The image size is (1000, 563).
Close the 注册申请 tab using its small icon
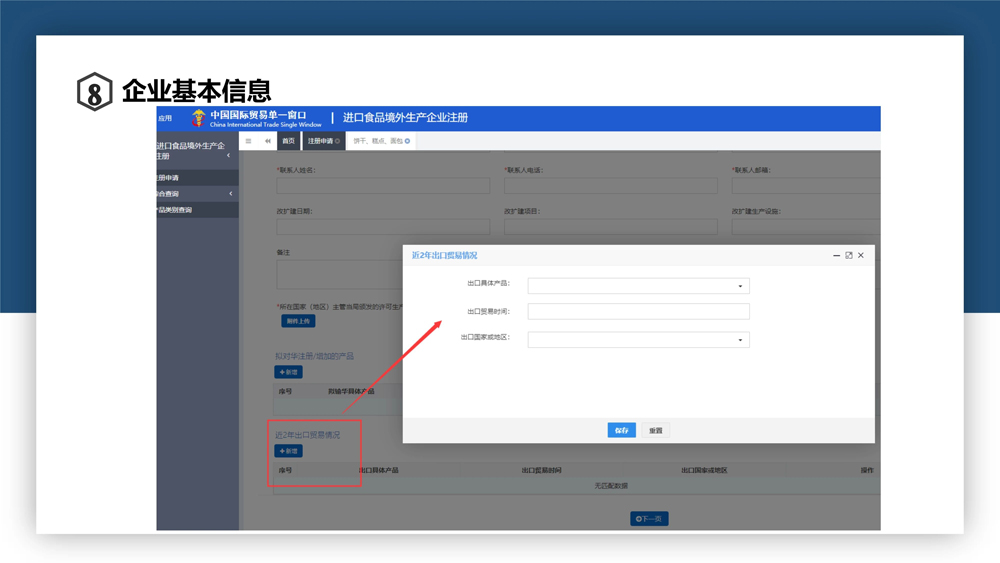tap(338, 141)
